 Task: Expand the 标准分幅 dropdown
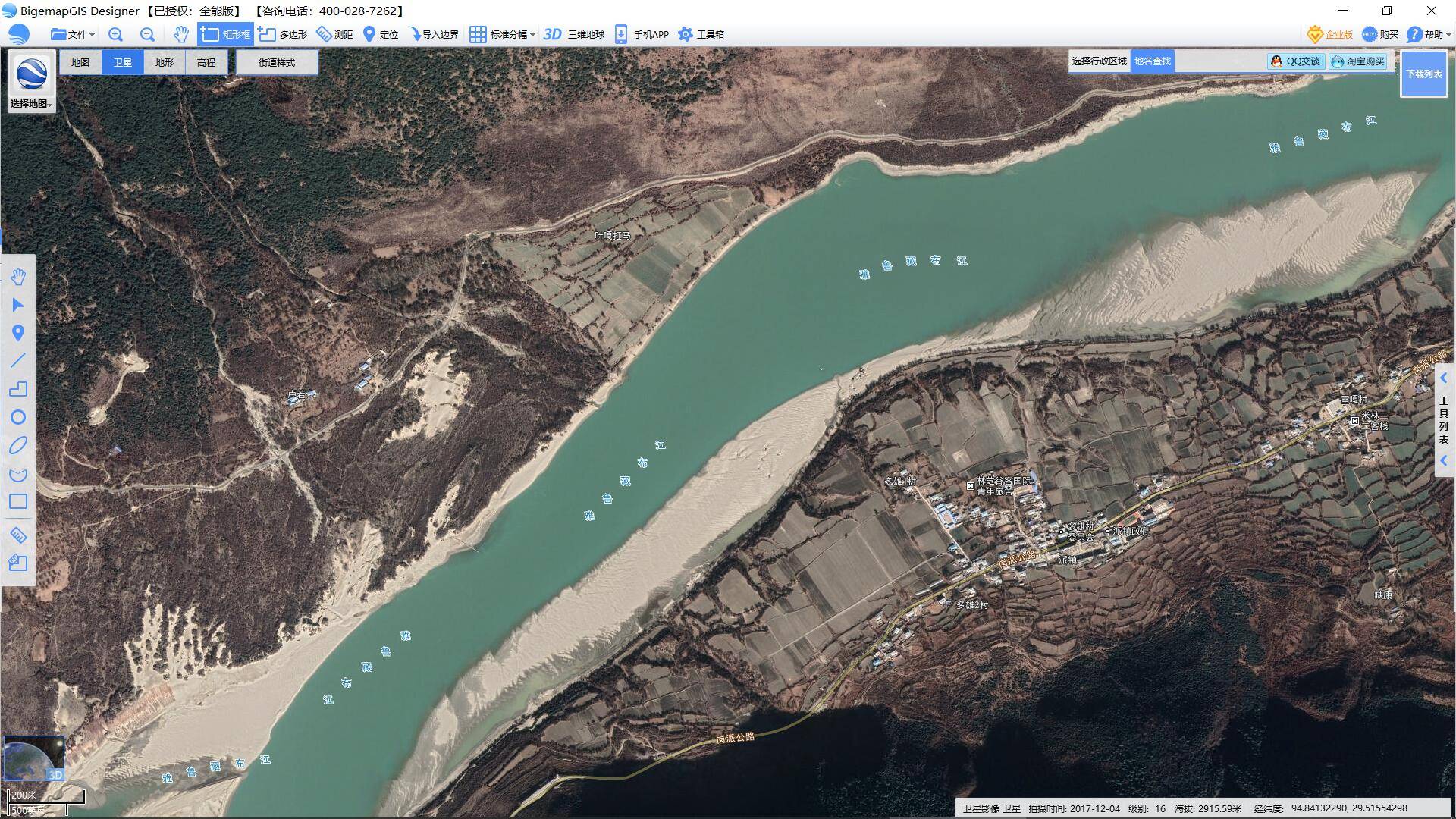(502, 34)
